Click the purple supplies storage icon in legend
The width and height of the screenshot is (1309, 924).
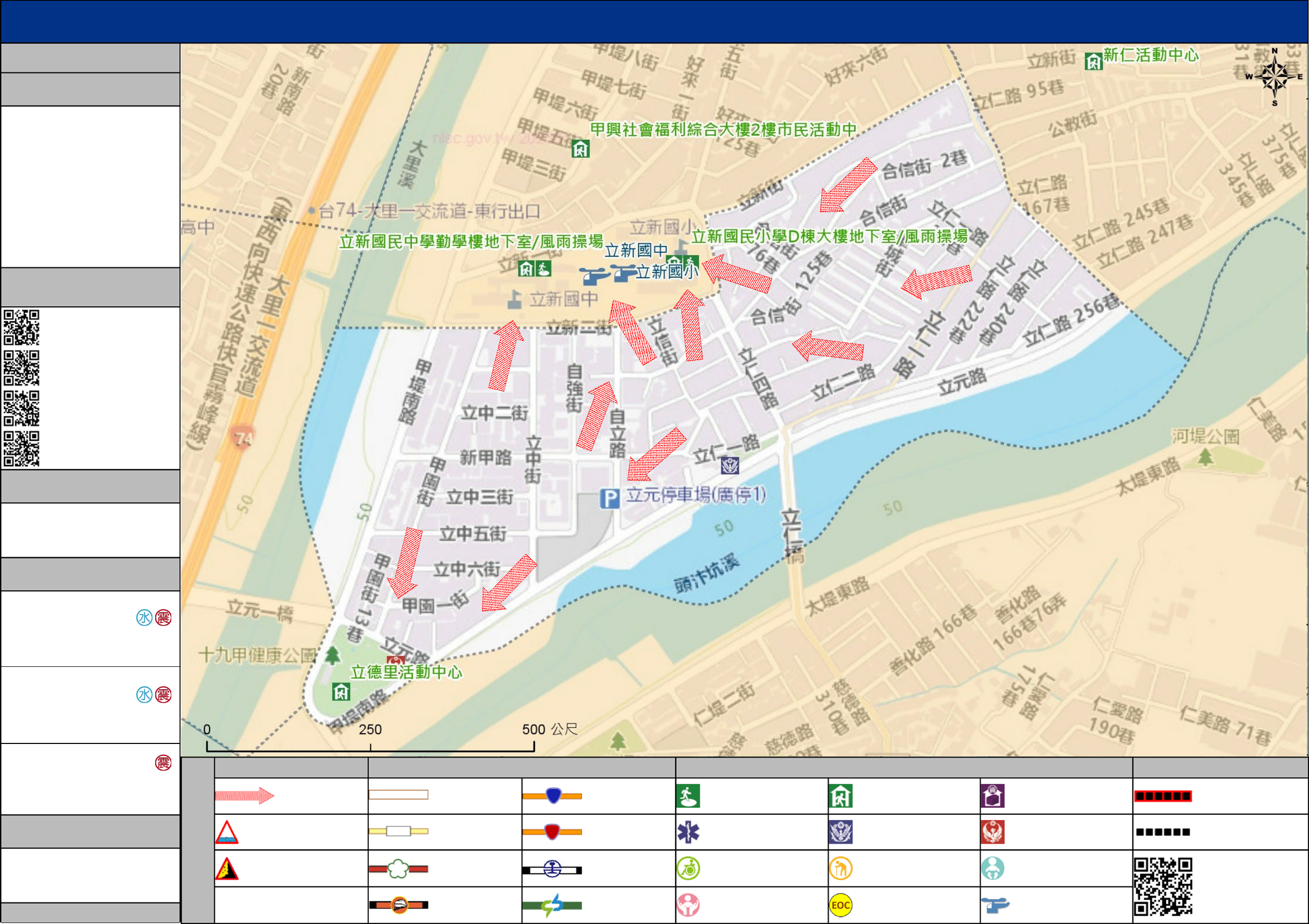pos(992,796)
